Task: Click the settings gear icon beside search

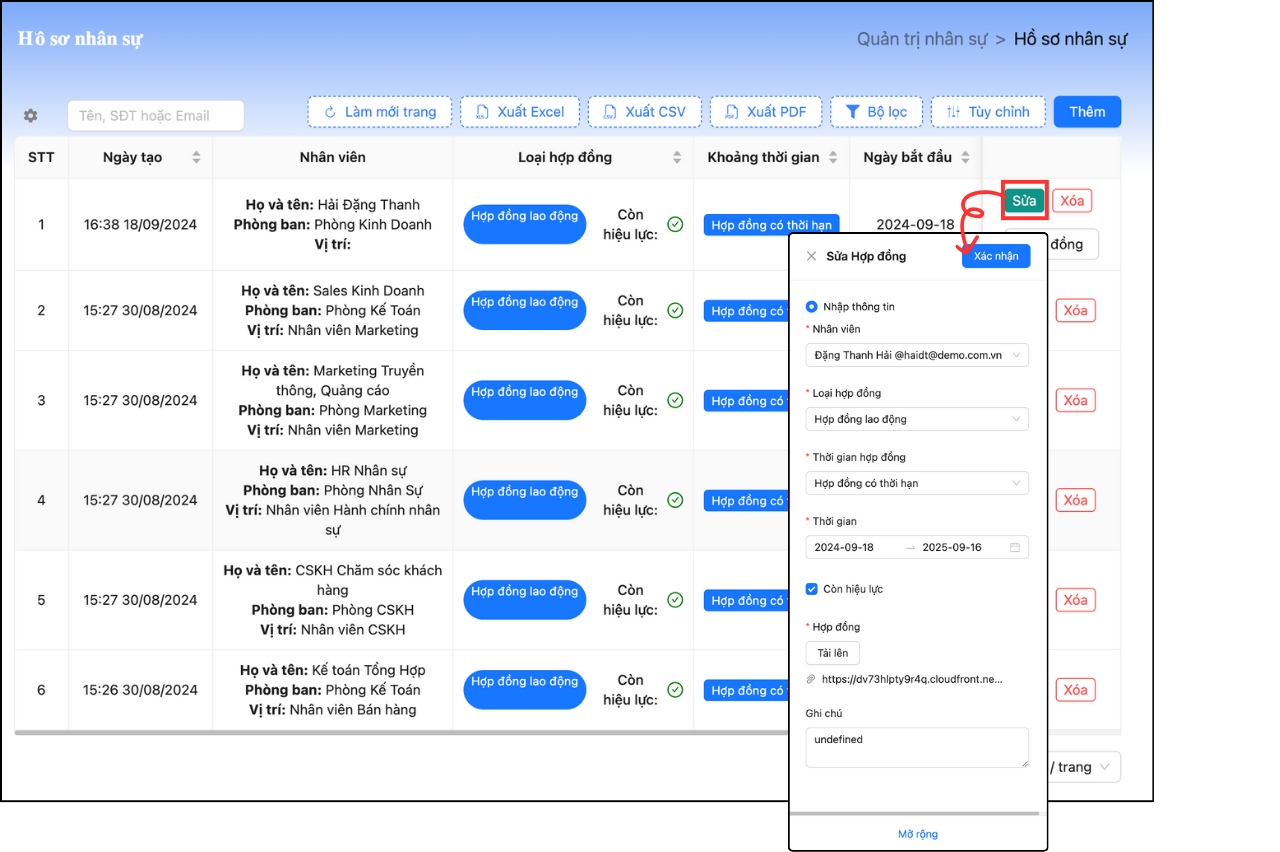Action: 31,116
